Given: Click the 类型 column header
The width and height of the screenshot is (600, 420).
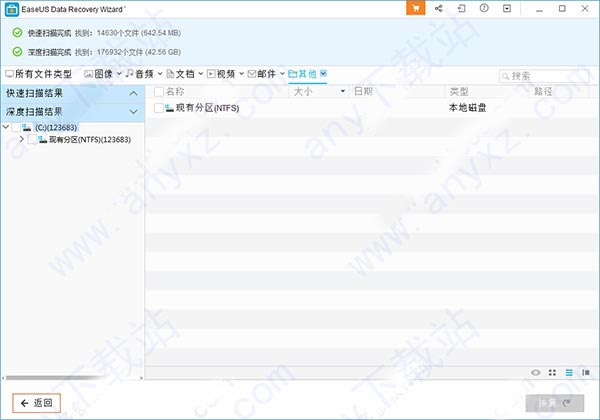Looking at the screenshot, I should [x=459, y=91].
